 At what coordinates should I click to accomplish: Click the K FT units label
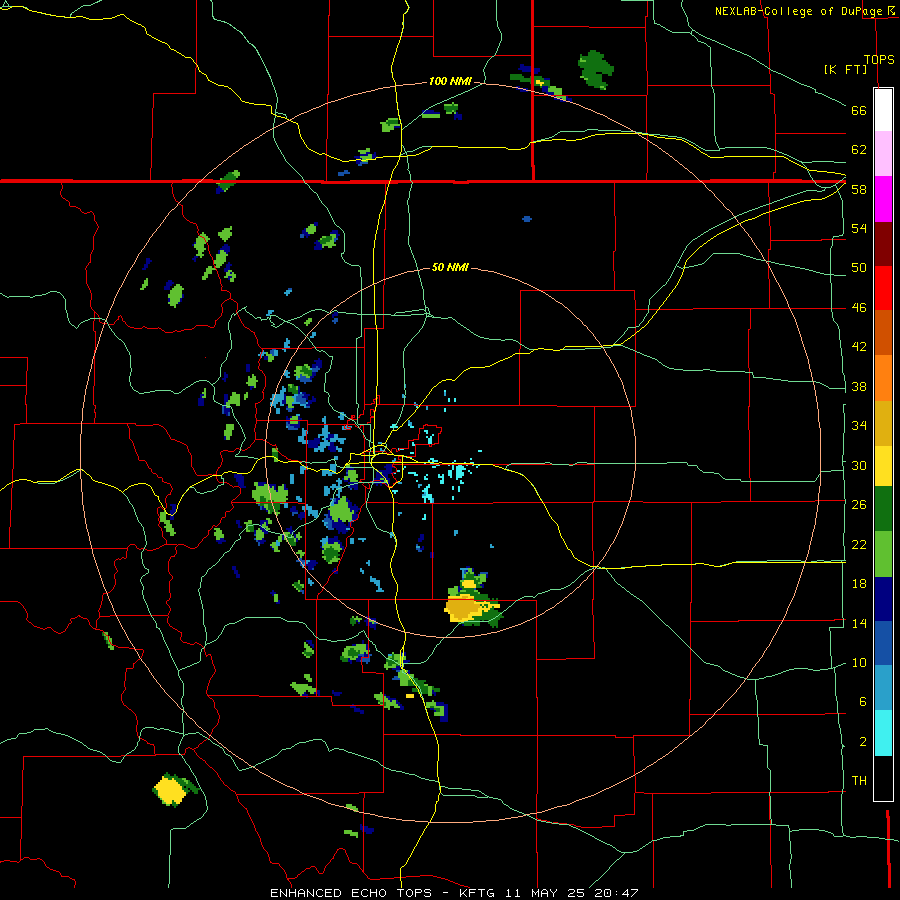pyautogui.click(x=845, y=69)
